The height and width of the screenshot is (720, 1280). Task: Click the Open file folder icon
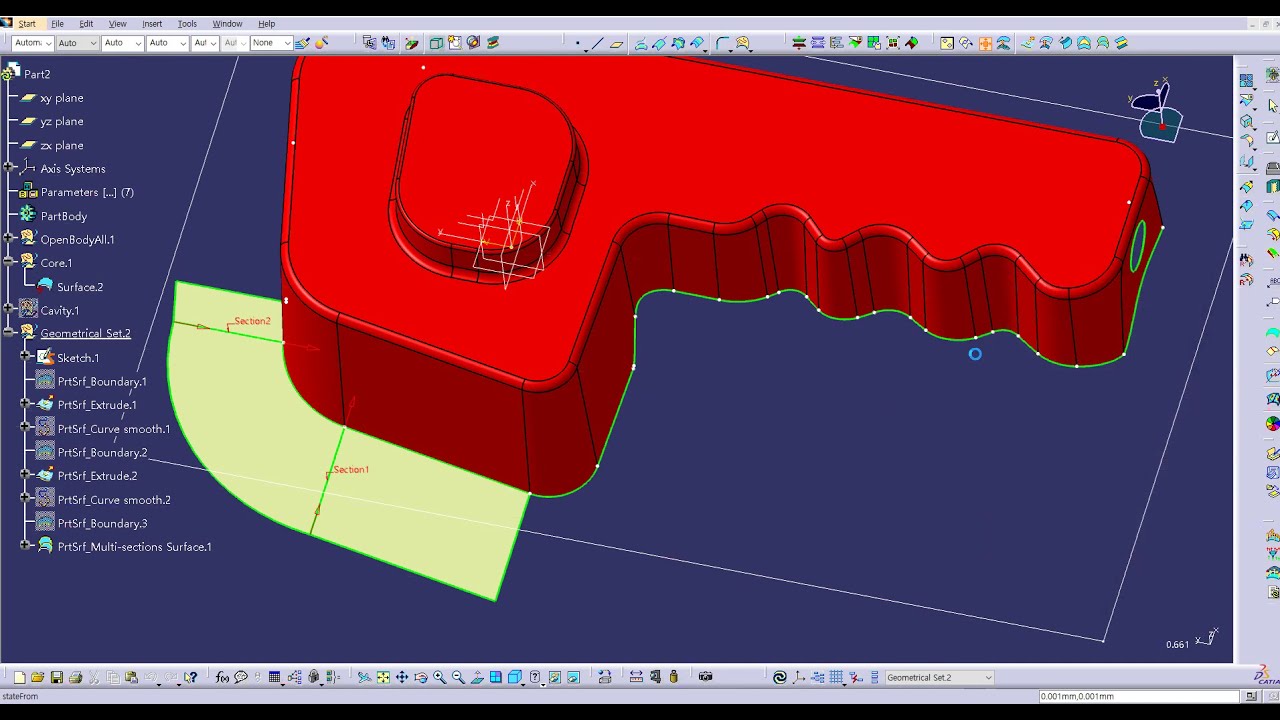(x=37, y=677)
